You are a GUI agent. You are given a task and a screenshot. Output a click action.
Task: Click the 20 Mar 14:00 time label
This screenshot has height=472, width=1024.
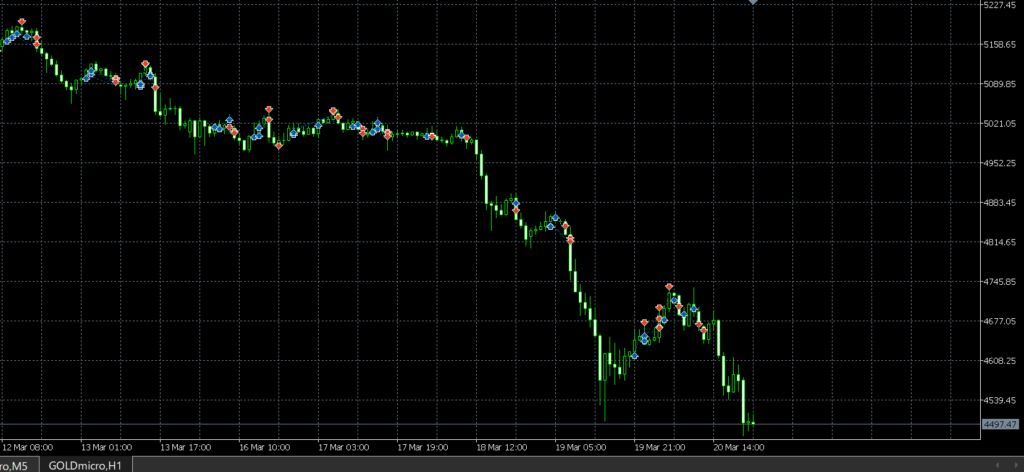738,446
